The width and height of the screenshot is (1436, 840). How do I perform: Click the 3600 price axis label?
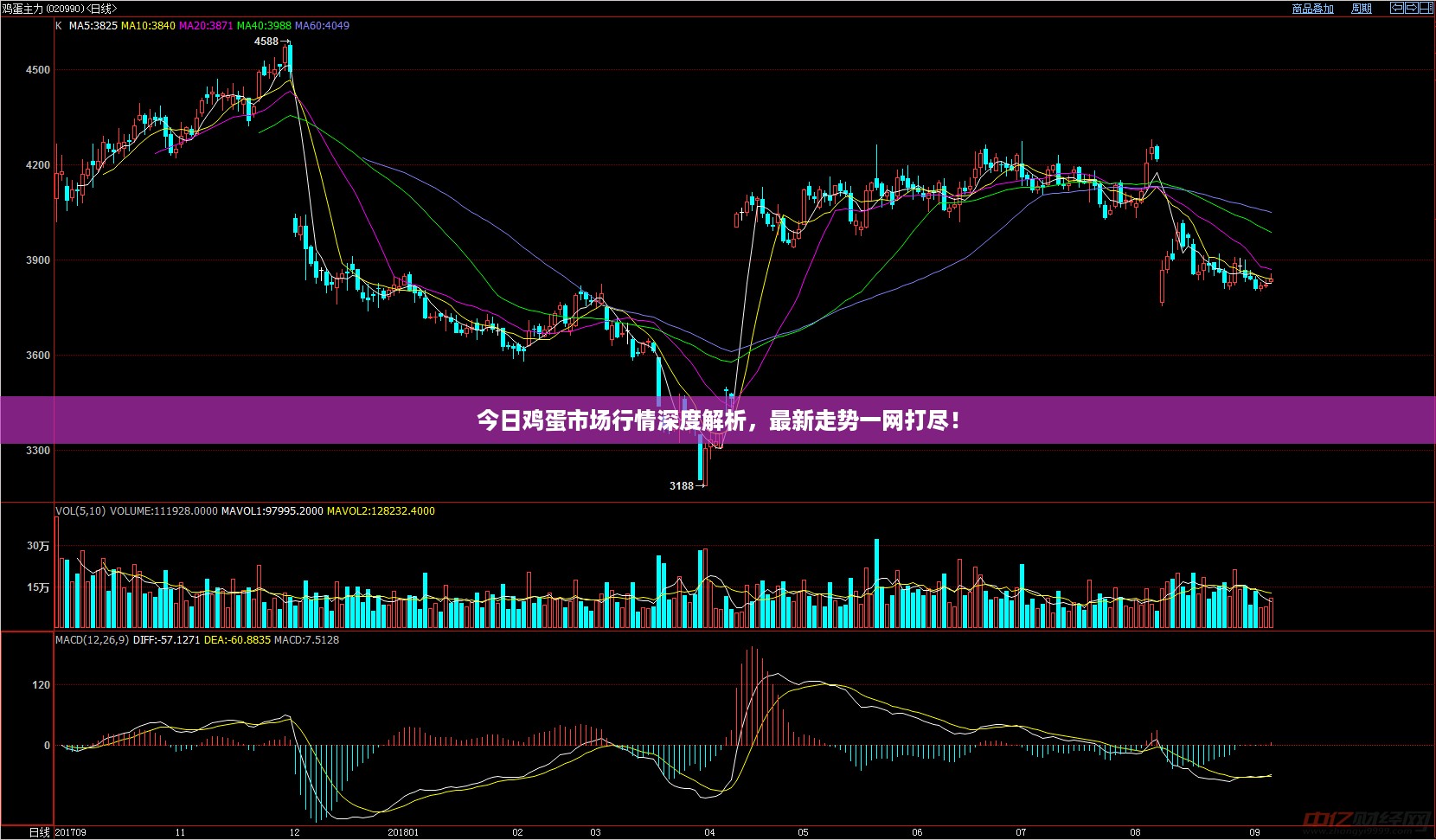pyautogui.click(x=38, y=356)
